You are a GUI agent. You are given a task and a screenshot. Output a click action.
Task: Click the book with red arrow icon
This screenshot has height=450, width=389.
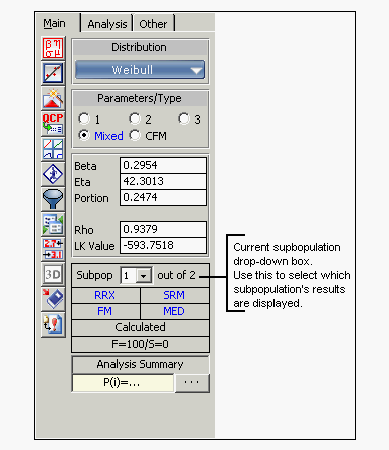[x=53, y=299]
